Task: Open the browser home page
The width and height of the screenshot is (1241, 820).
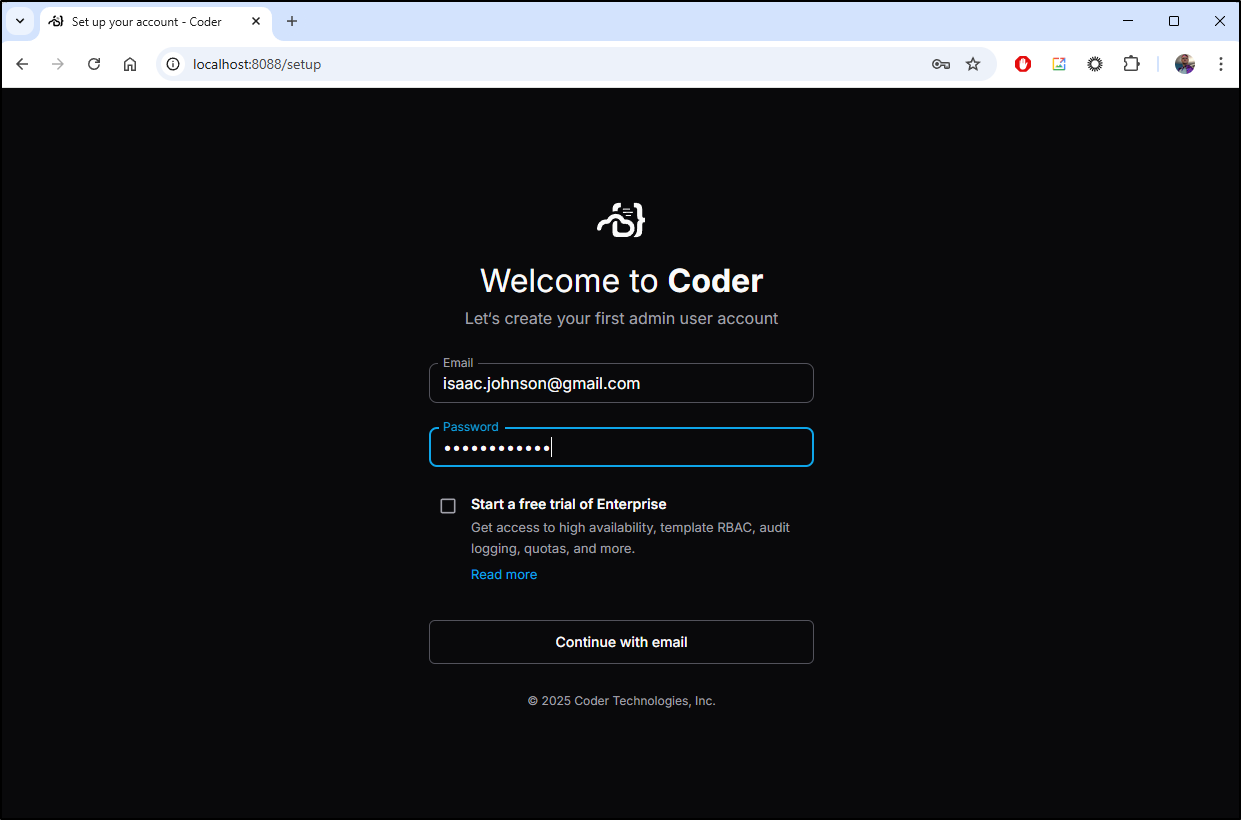Action: [x=130, y=64]
